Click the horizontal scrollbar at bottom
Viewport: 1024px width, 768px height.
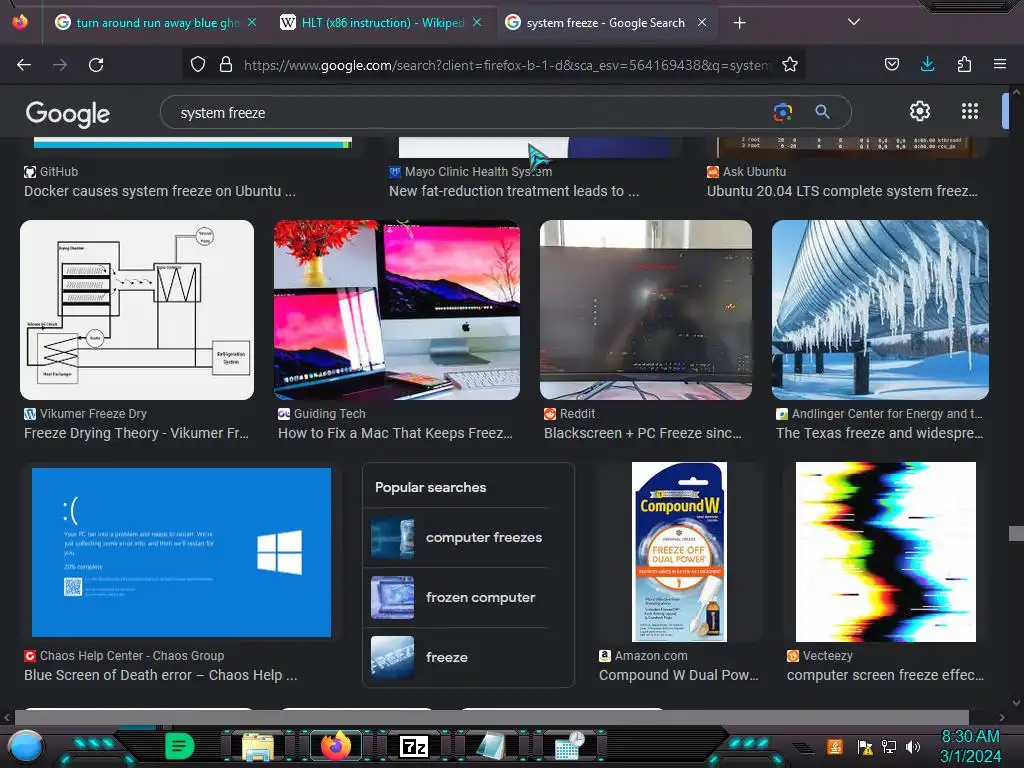click(491, 717)
